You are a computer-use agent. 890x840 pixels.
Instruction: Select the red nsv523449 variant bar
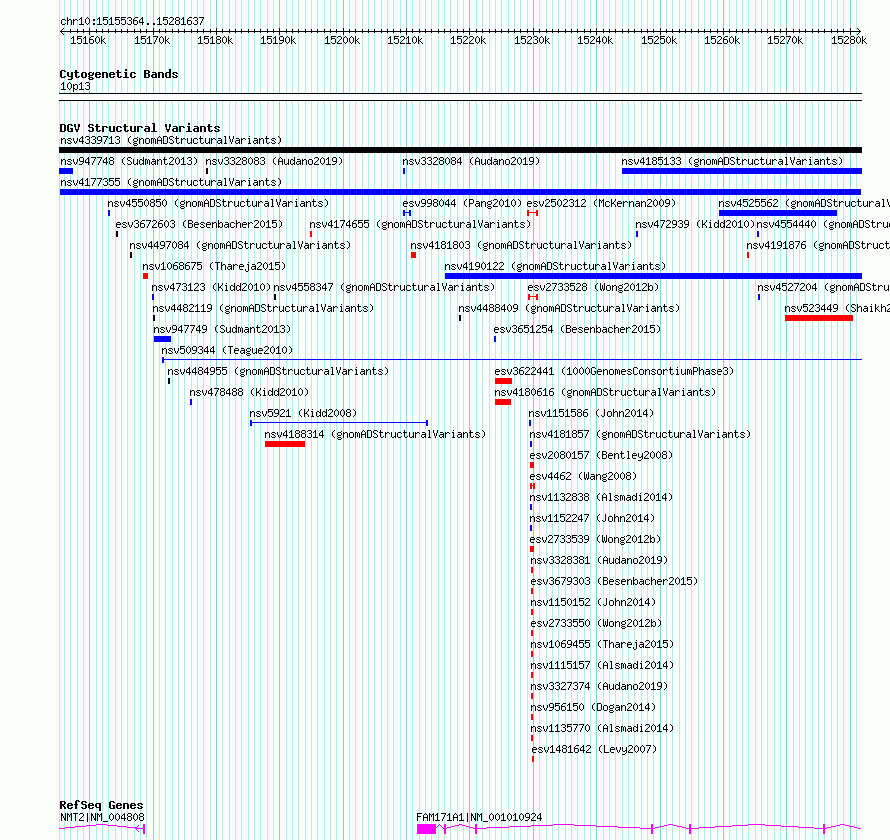(x=819, y=318)
